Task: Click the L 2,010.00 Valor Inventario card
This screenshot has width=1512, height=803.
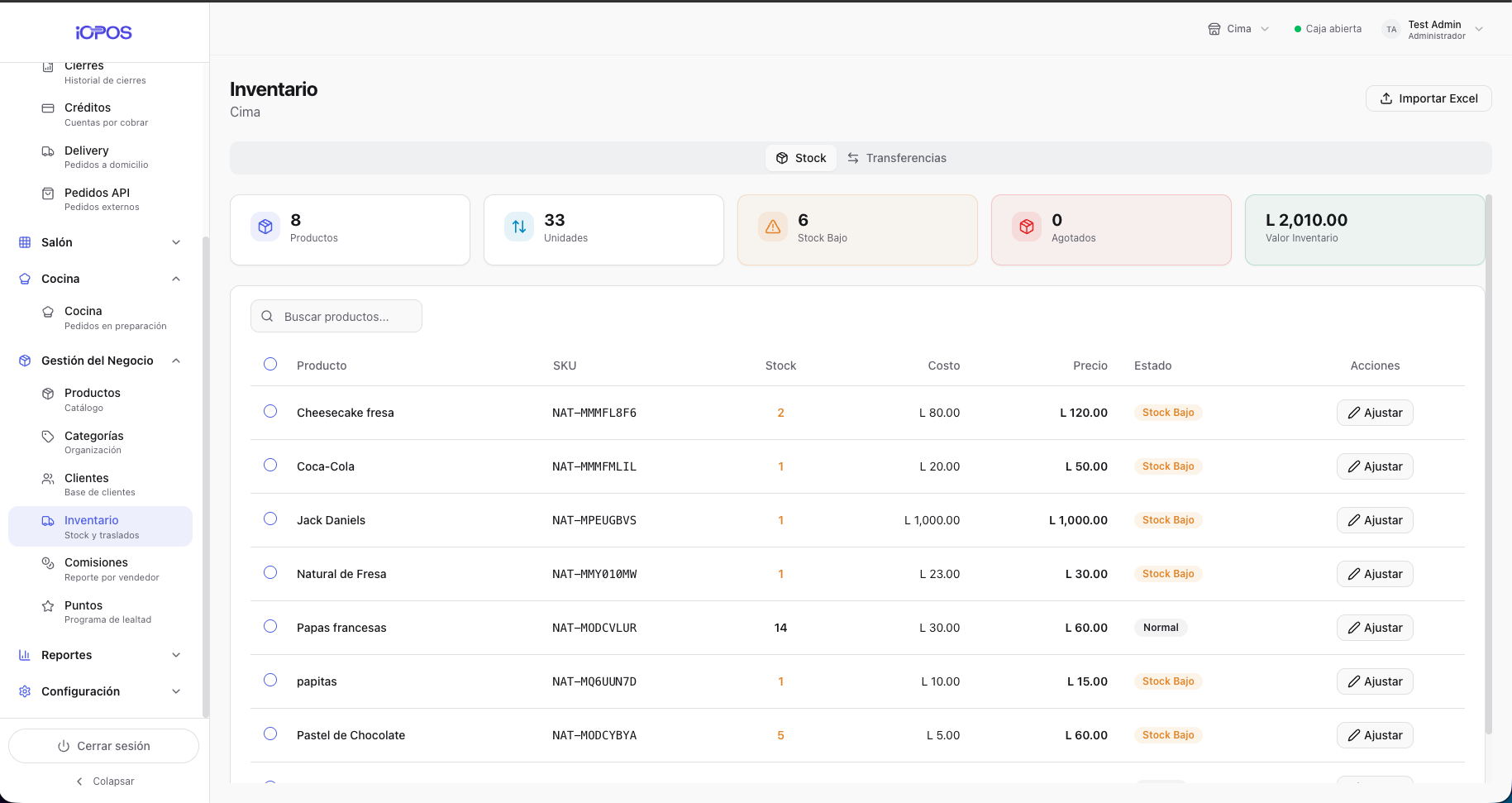Action: pos(1365,230)
